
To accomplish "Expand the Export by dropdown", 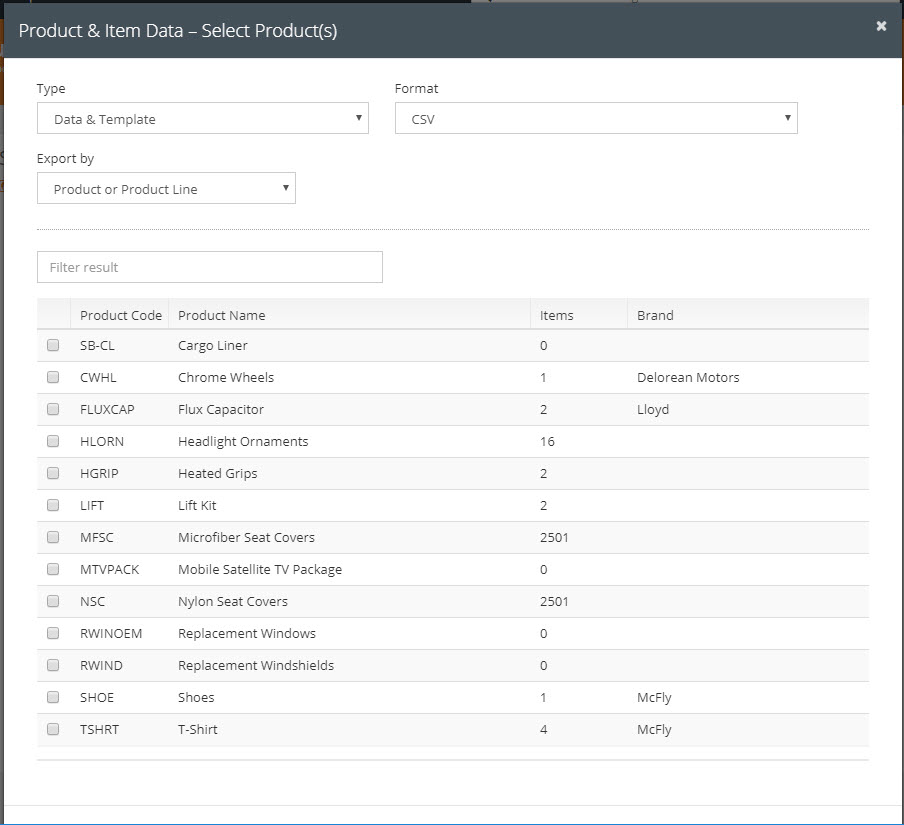I will (166, 188).
